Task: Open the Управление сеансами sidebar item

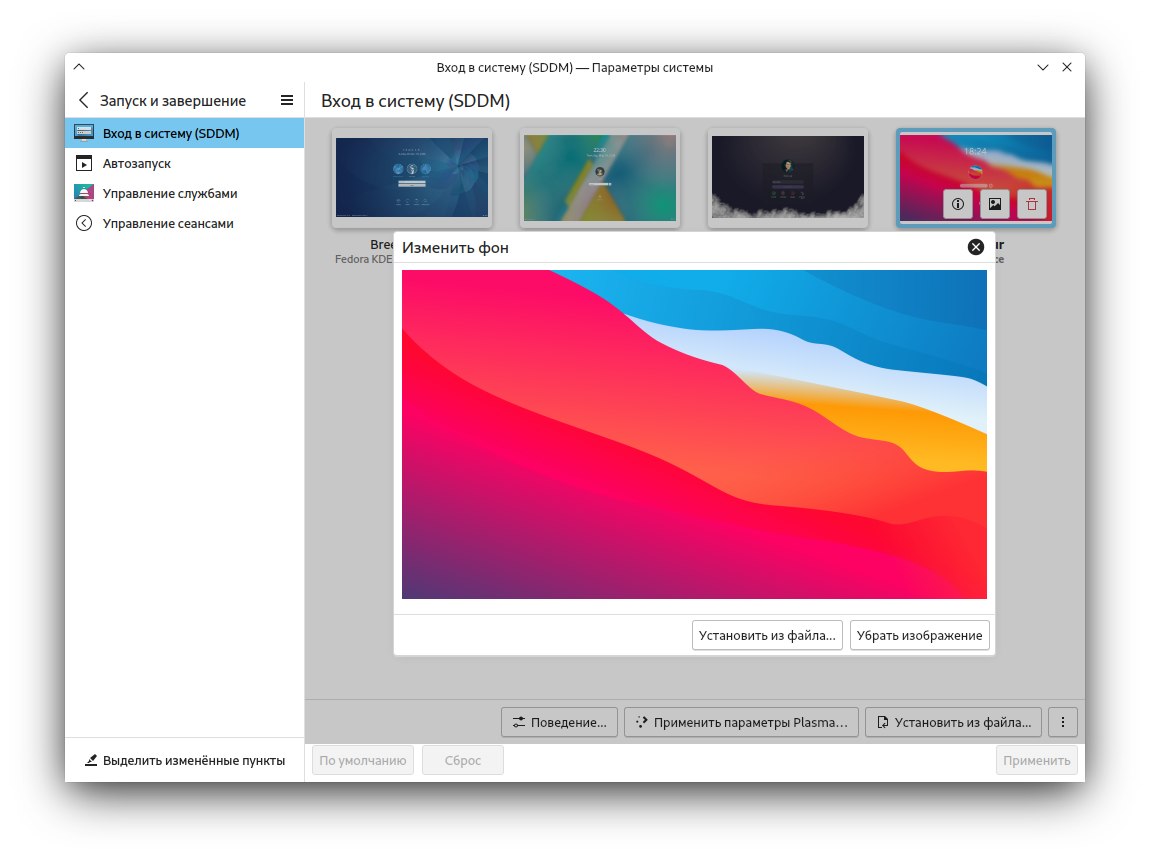Action: tap(184, 224)
